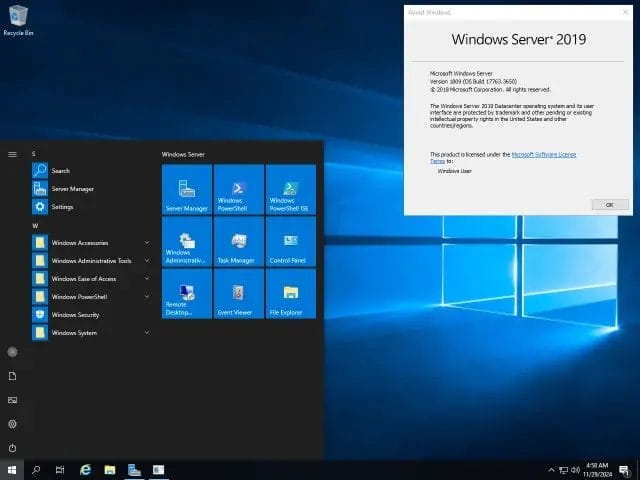The height and width of the screenshot is (480, 640).
Task: Click the Power icon in Start menu
Action: (x=12, y=448)
